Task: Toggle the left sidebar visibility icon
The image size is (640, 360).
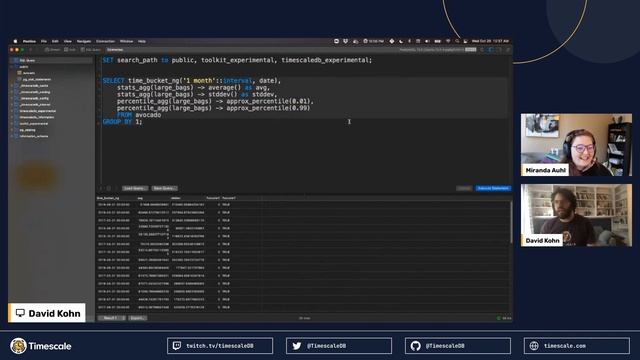Action: [x=491, y=50]
